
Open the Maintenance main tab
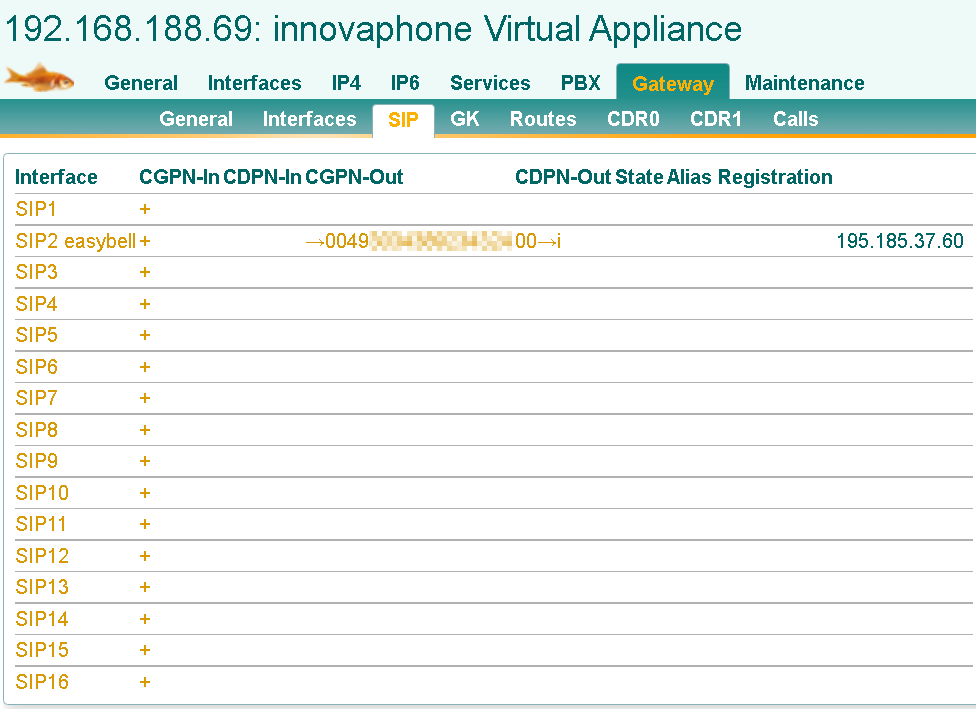click(x=804, y=83)
